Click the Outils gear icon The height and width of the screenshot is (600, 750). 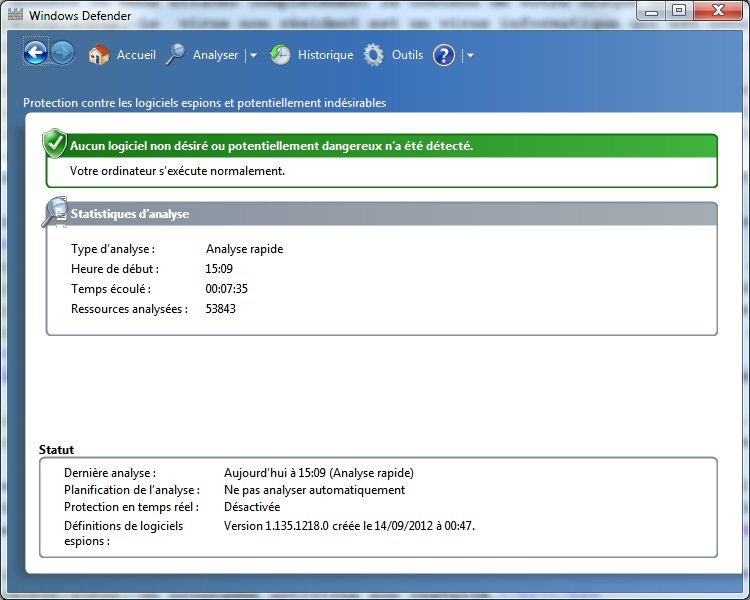[374, 55]
